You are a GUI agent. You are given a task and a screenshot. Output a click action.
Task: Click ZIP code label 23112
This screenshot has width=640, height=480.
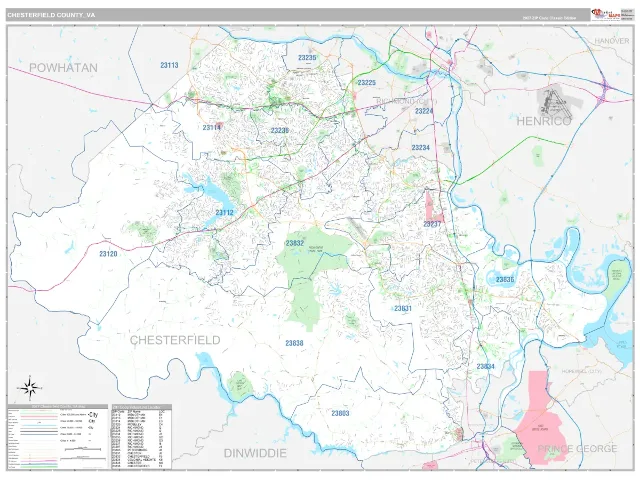point(224,213)
